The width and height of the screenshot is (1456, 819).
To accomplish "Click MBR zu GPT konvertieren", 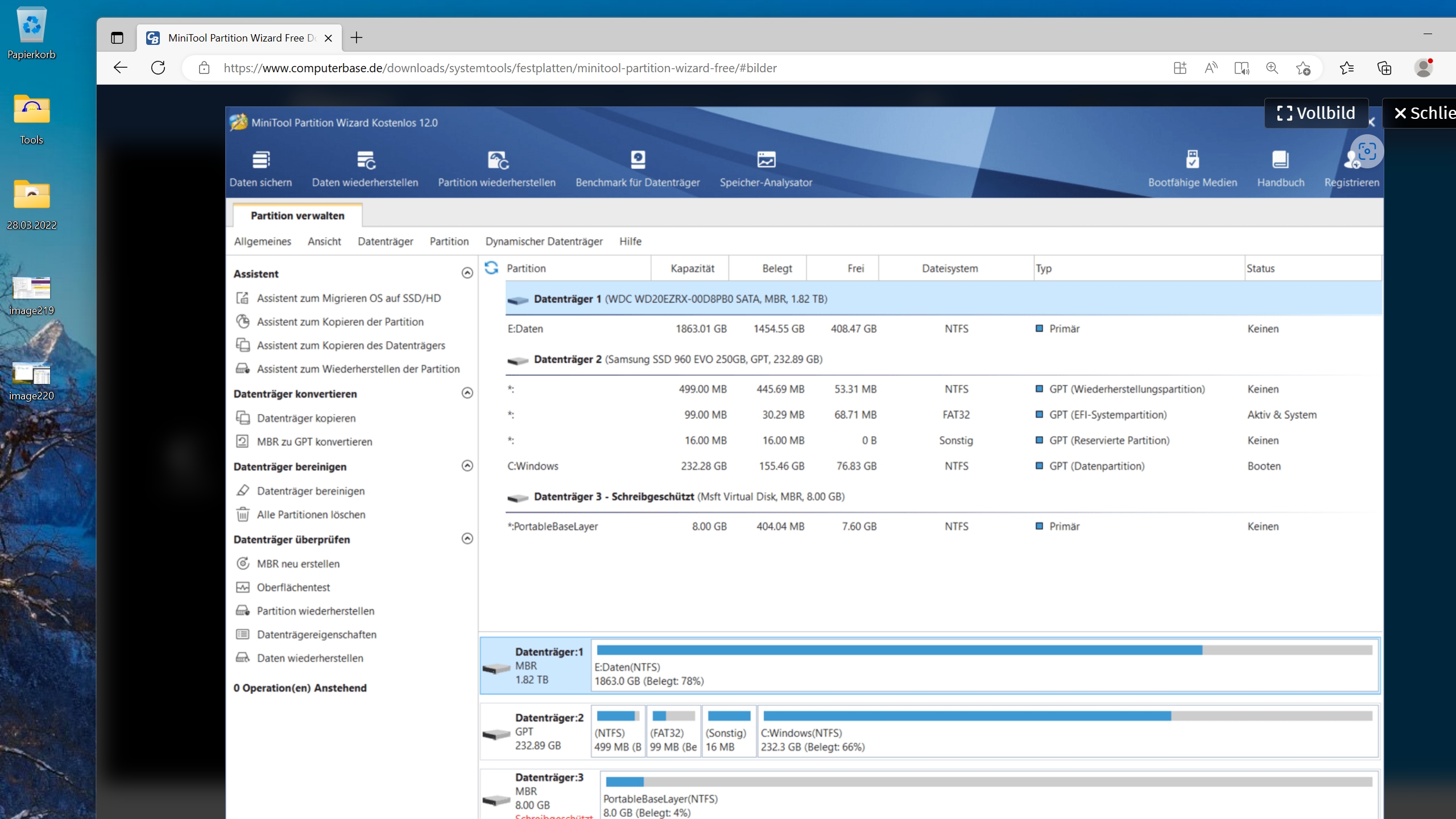I will [x=314, y=441].
